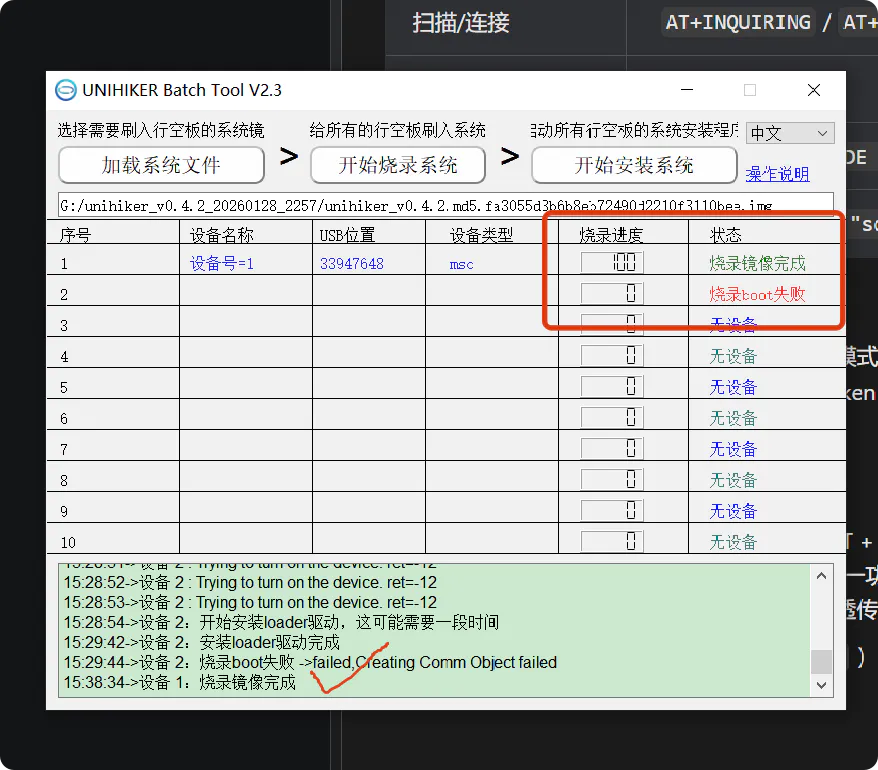878x770 pixels.
Task: Click the 烧录镜像完成 status in row 1
Action: [x=757, y=263]
